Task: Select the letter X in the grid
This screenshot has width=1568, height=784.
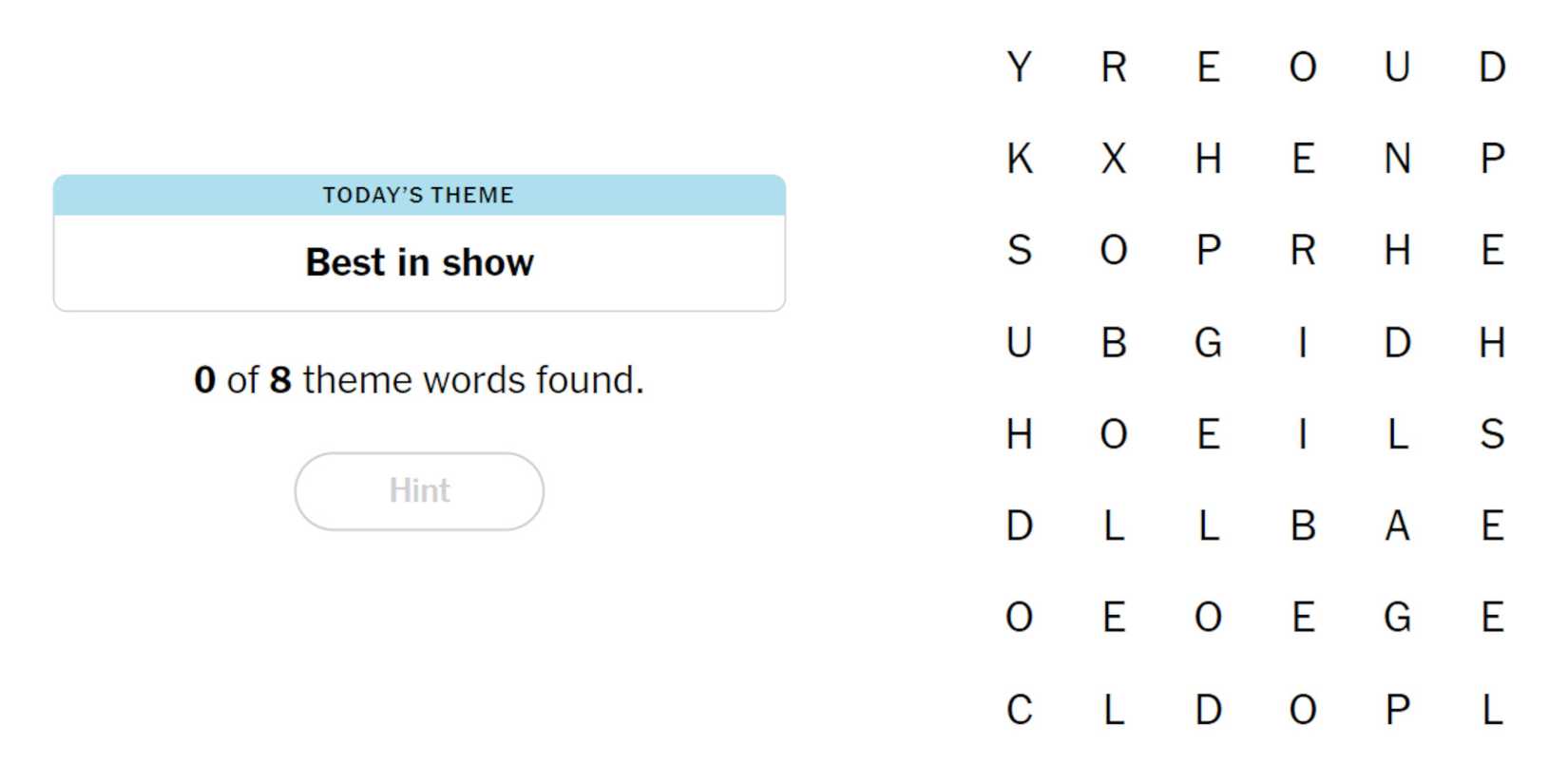Action: (x=1114, y=159)
